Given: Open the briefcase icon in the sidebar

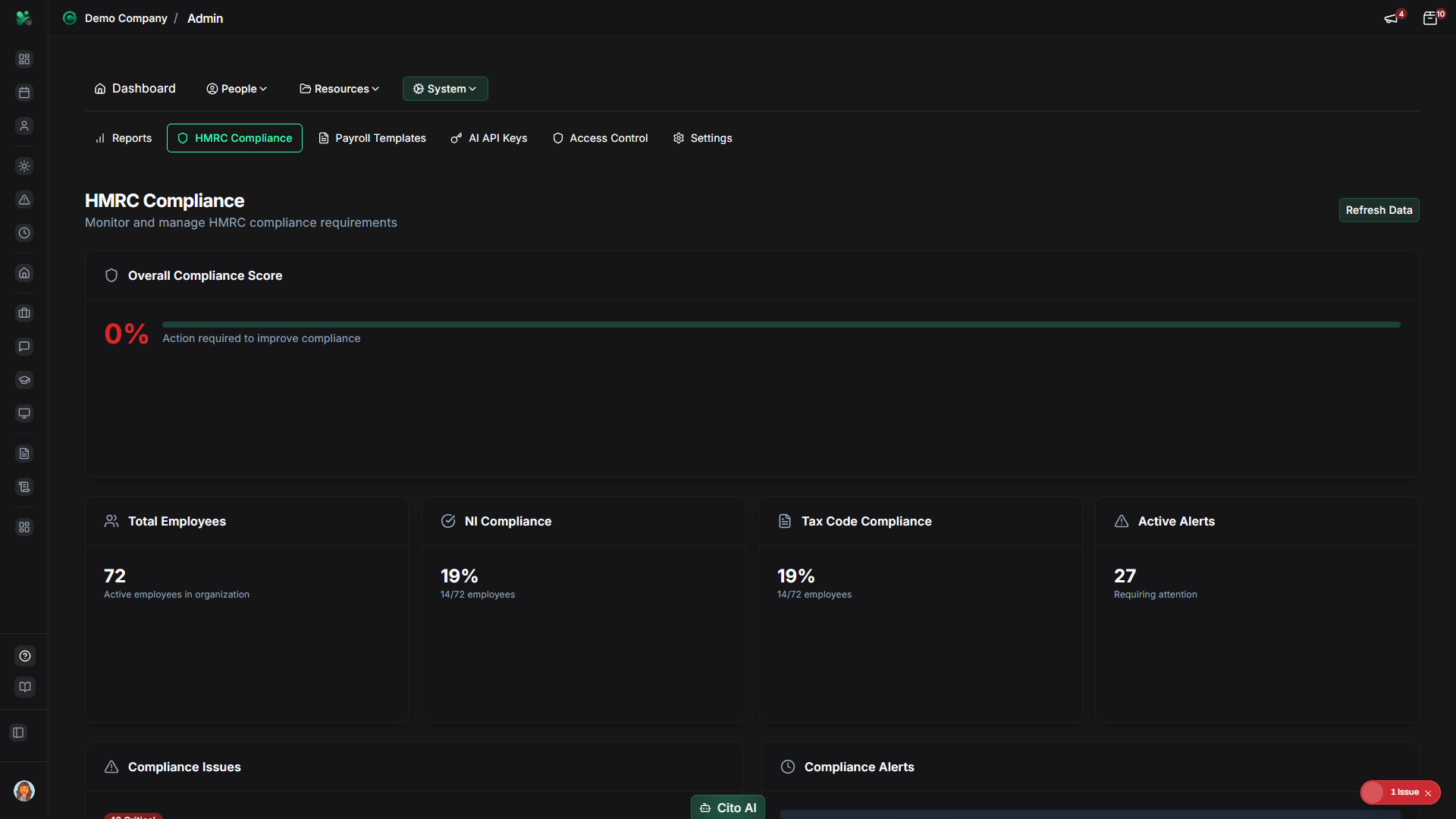Looking at the screenshot, I should (x=24, y=312).
